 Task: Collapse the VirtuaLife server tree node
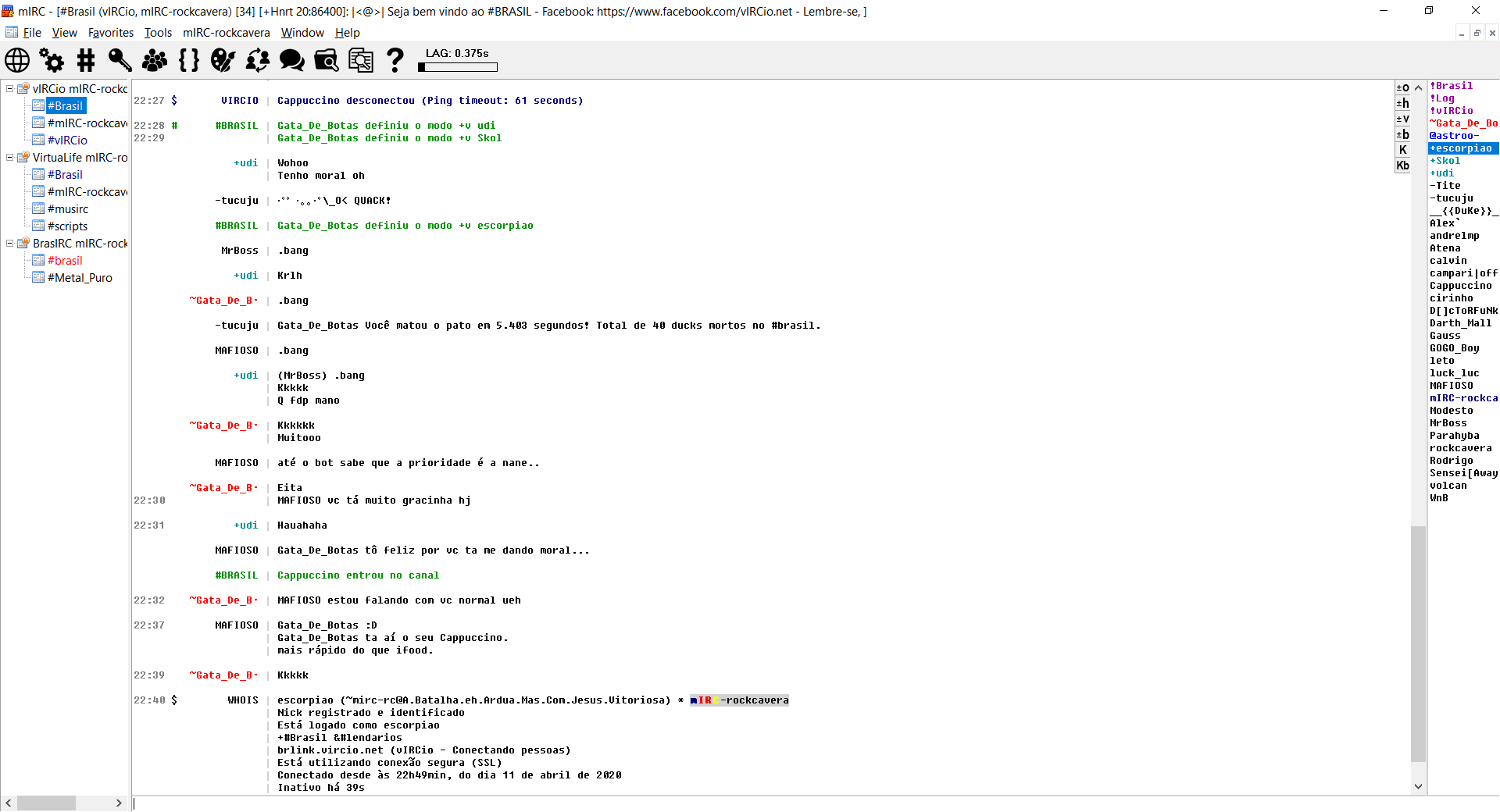(10, 158)
